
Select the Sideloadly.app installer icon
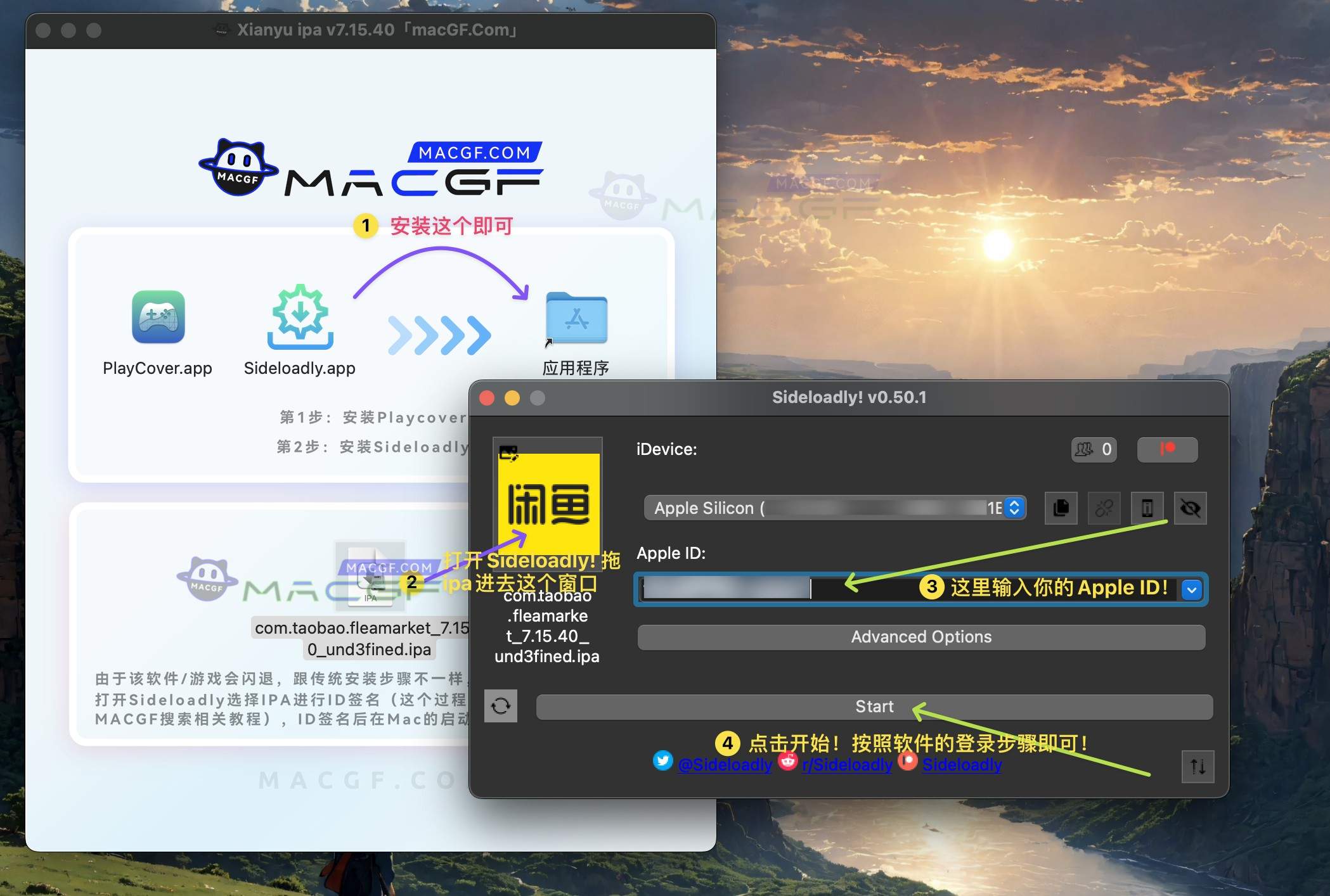[300, 319]
